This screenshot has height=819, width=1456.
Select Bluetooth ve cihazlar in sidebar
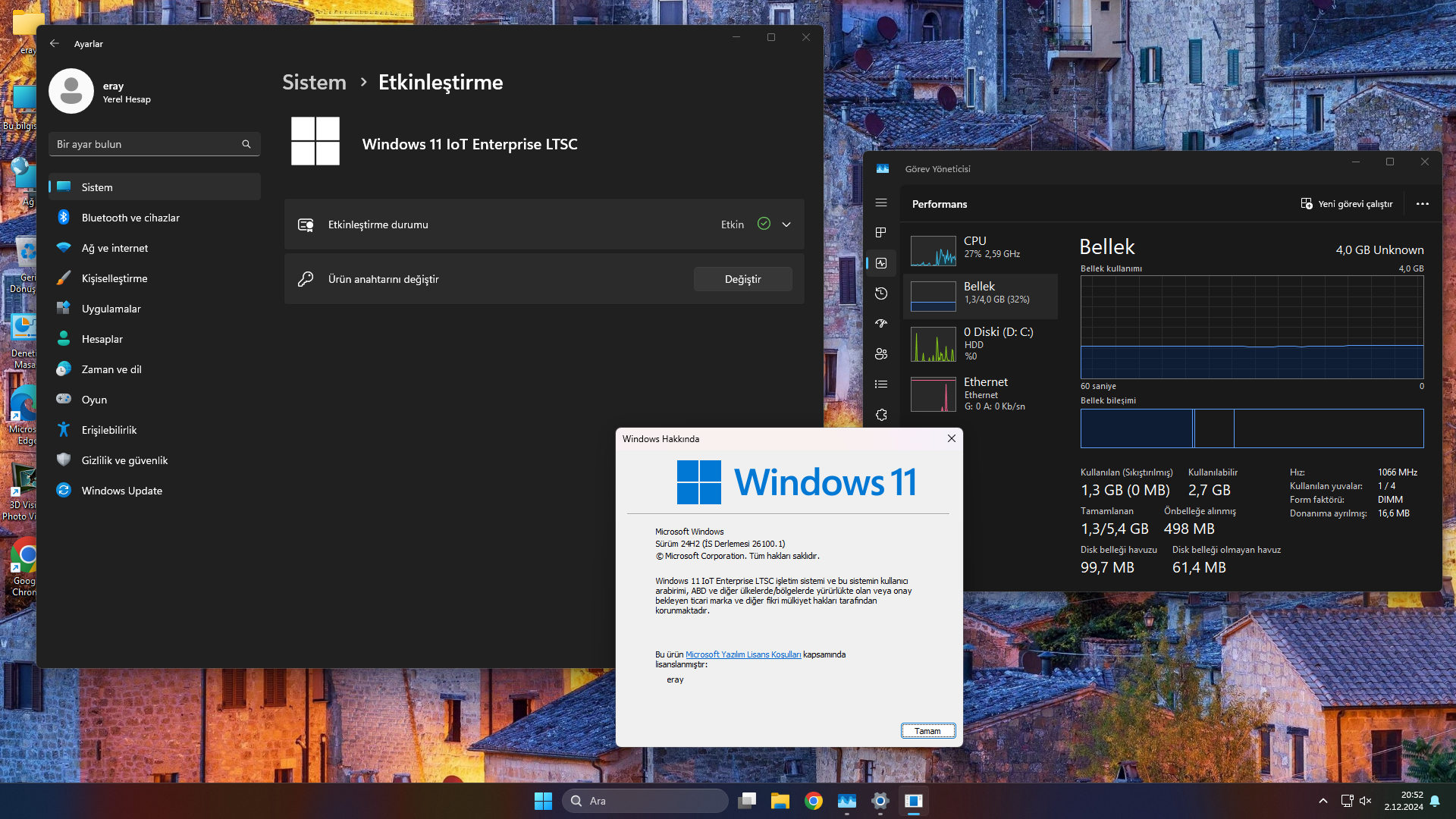[130, 218]
